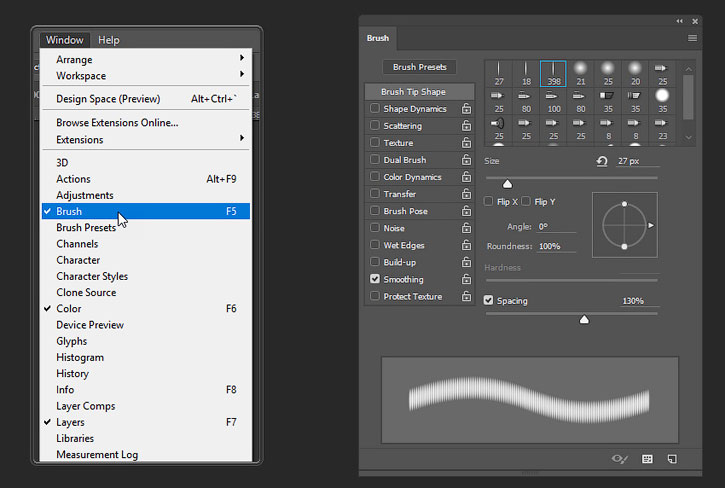725x488 pixels.
Task: Click the Roundness field showing 100%
Action: 557,247
